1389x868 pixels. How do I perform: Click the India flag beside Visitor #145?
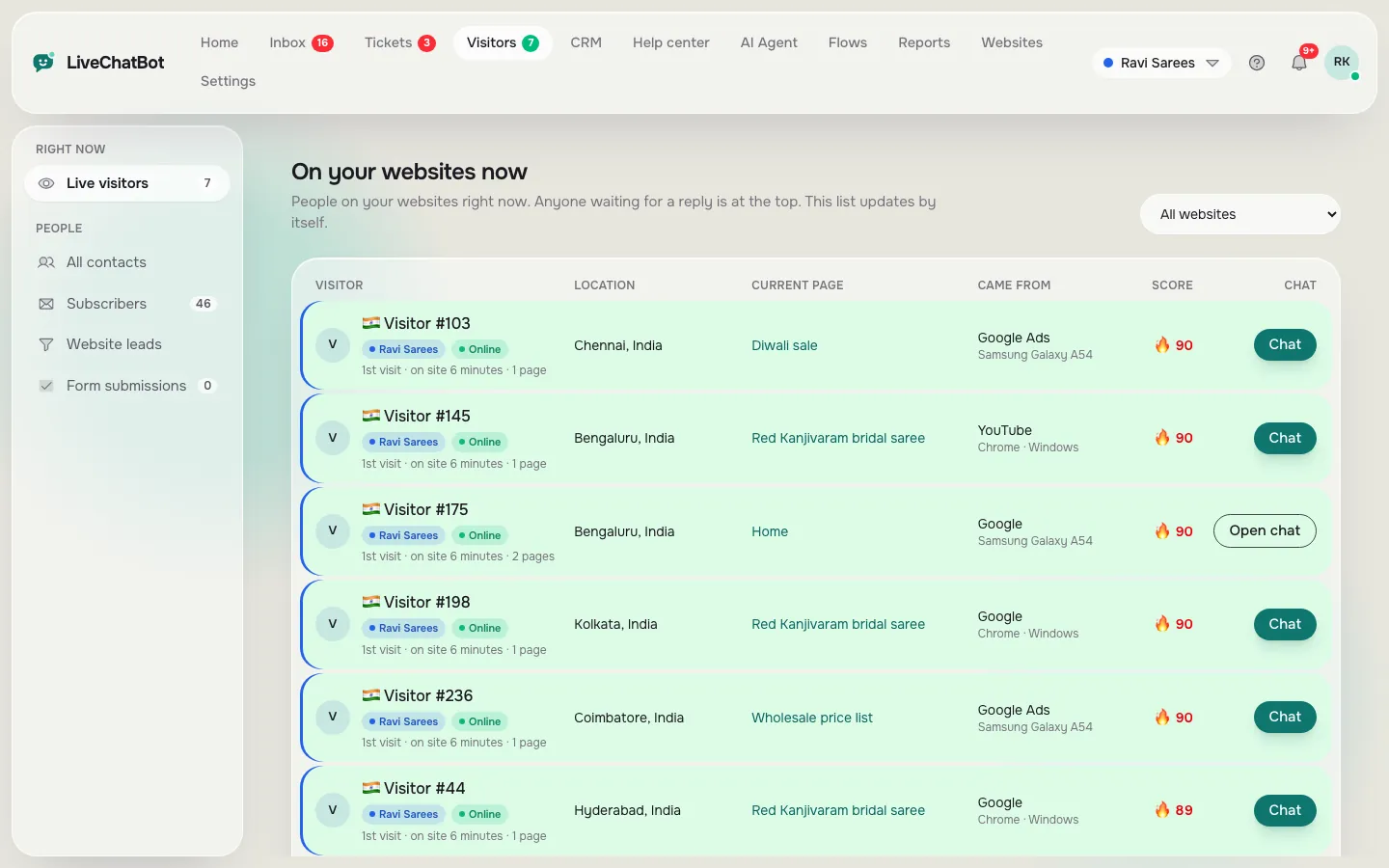click(x=370, y=416)
